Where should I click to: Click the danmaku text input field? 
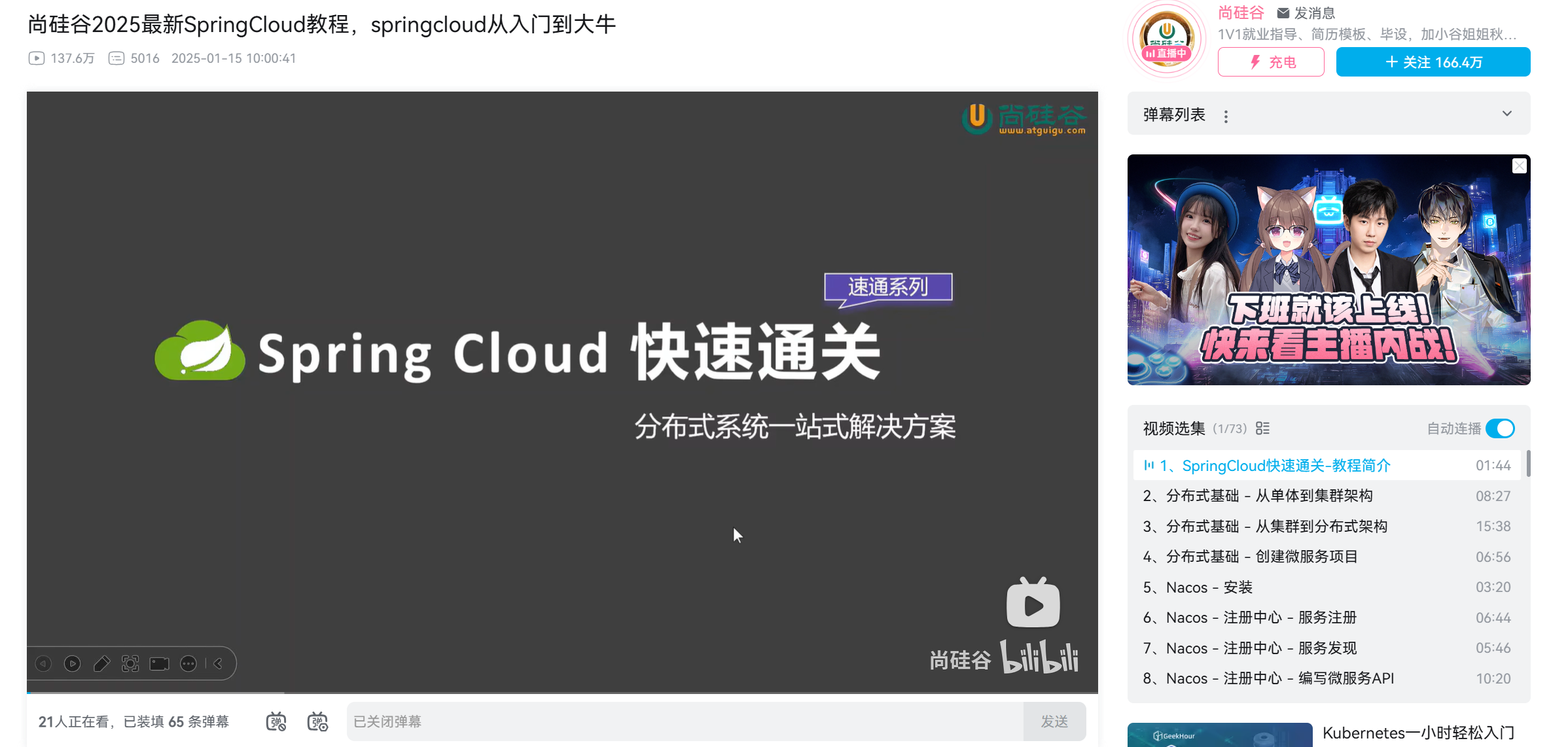click(x=685, y=721)
